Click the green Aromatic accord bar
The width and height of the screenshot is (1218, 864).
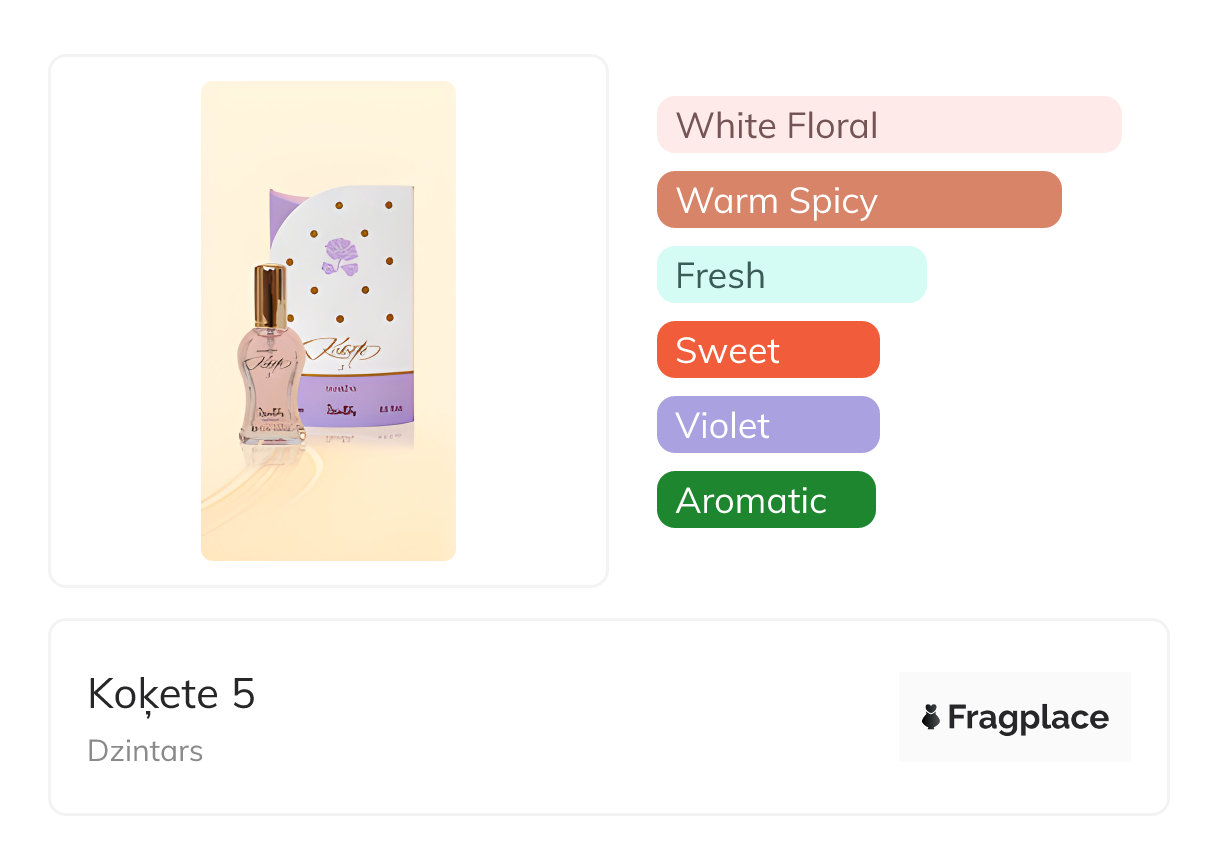(x=765, y=500)
